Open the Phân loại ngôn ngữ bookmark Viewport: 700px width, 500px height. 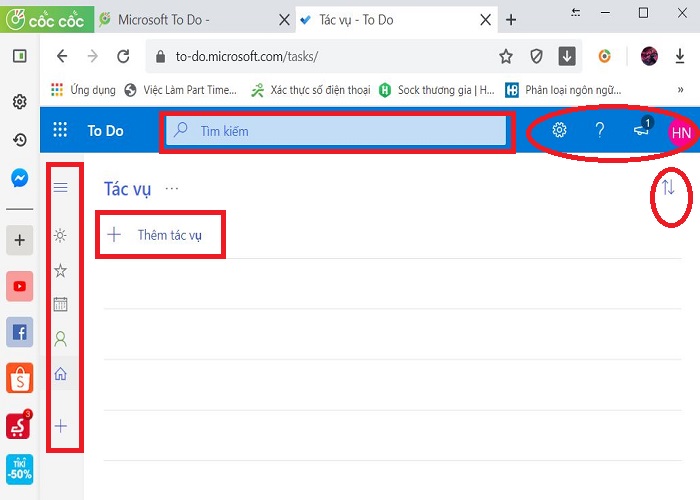click(563, 90)
